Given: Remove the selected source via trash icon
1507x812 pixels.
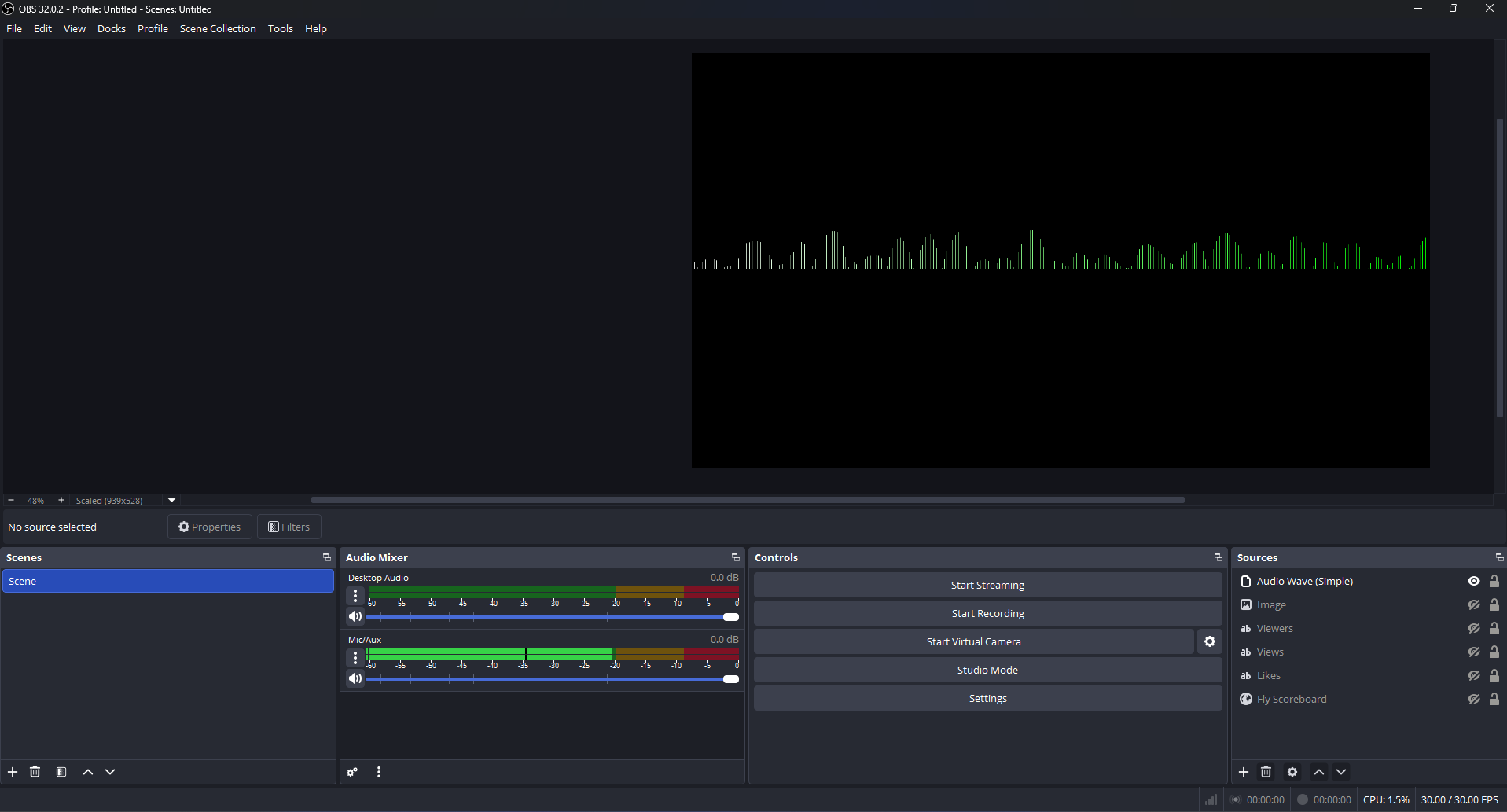Looking at the screenshot, I should click(x=1266, y=772).
